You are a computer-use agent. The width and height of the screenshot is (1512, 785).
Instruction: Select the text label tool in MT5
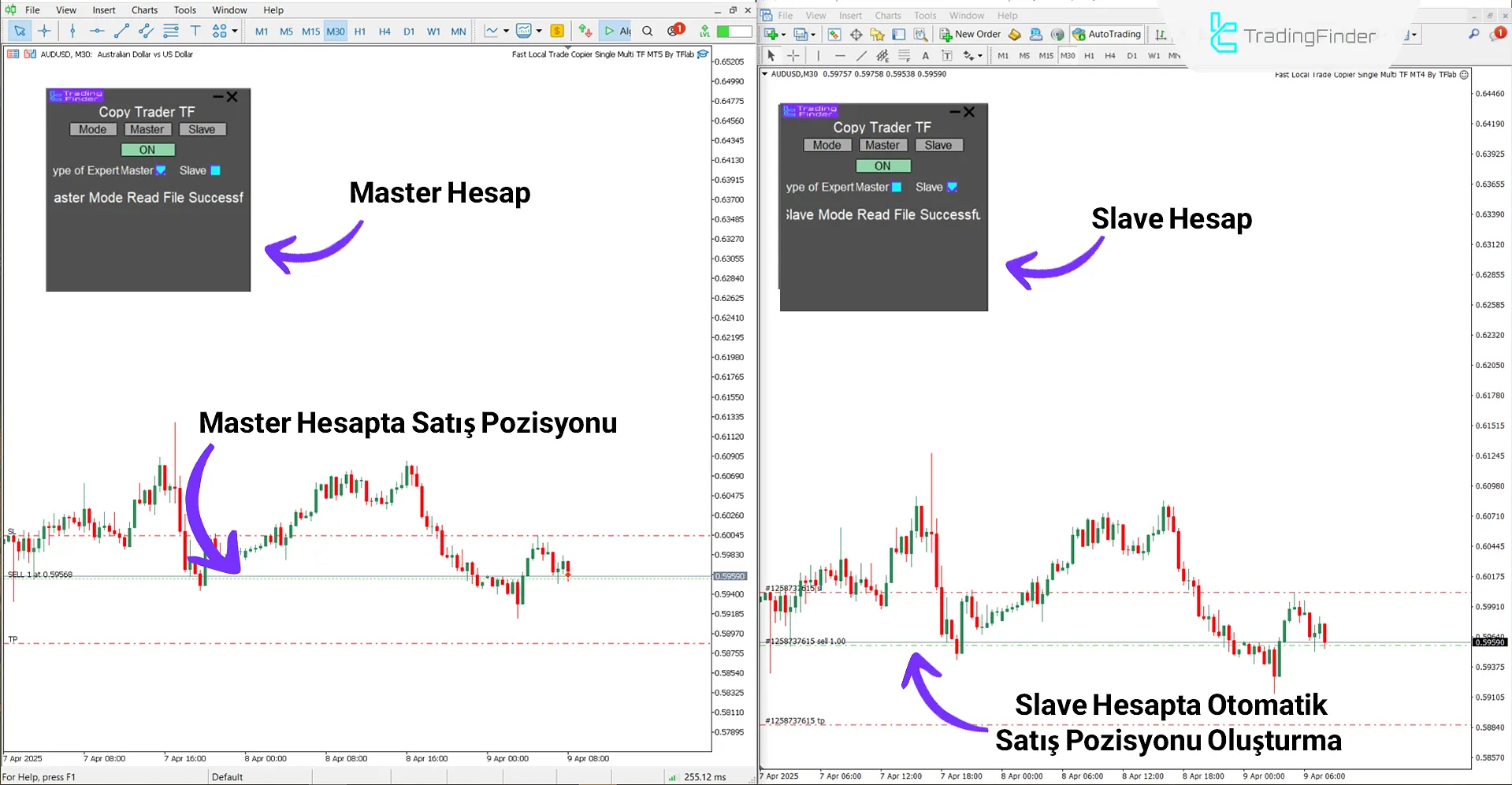click(195, 31)
